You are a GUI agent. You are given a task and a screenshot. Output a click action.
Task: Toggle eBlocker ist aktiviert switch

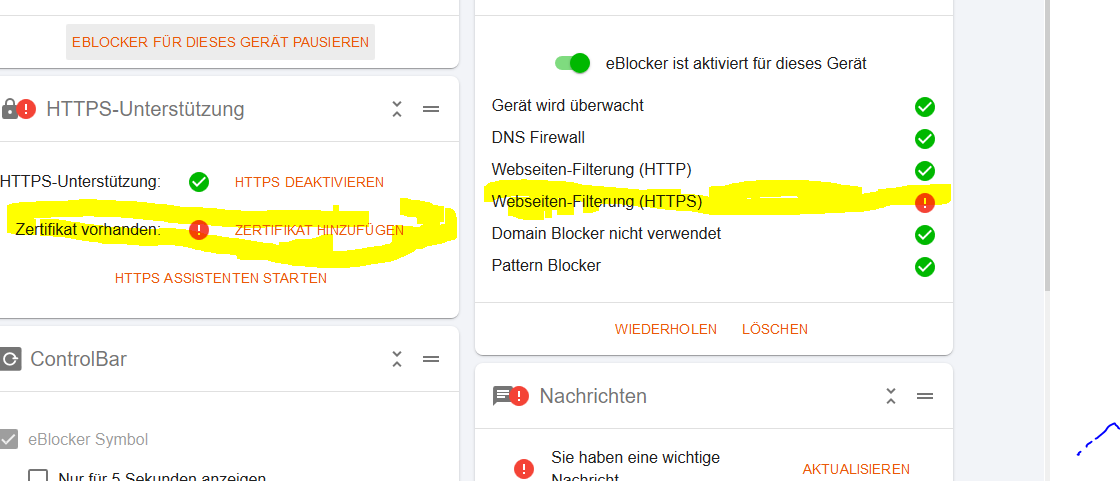tap(572, 63)
